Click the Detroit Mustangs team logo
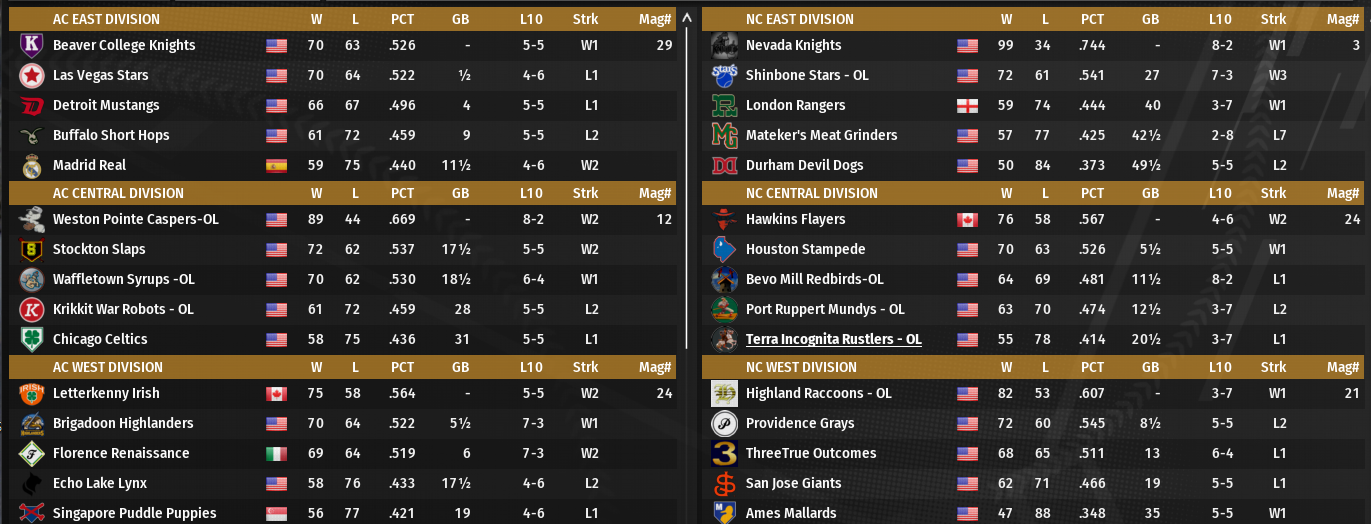The height and width of the screenshot is (524, 1371). 30,105
